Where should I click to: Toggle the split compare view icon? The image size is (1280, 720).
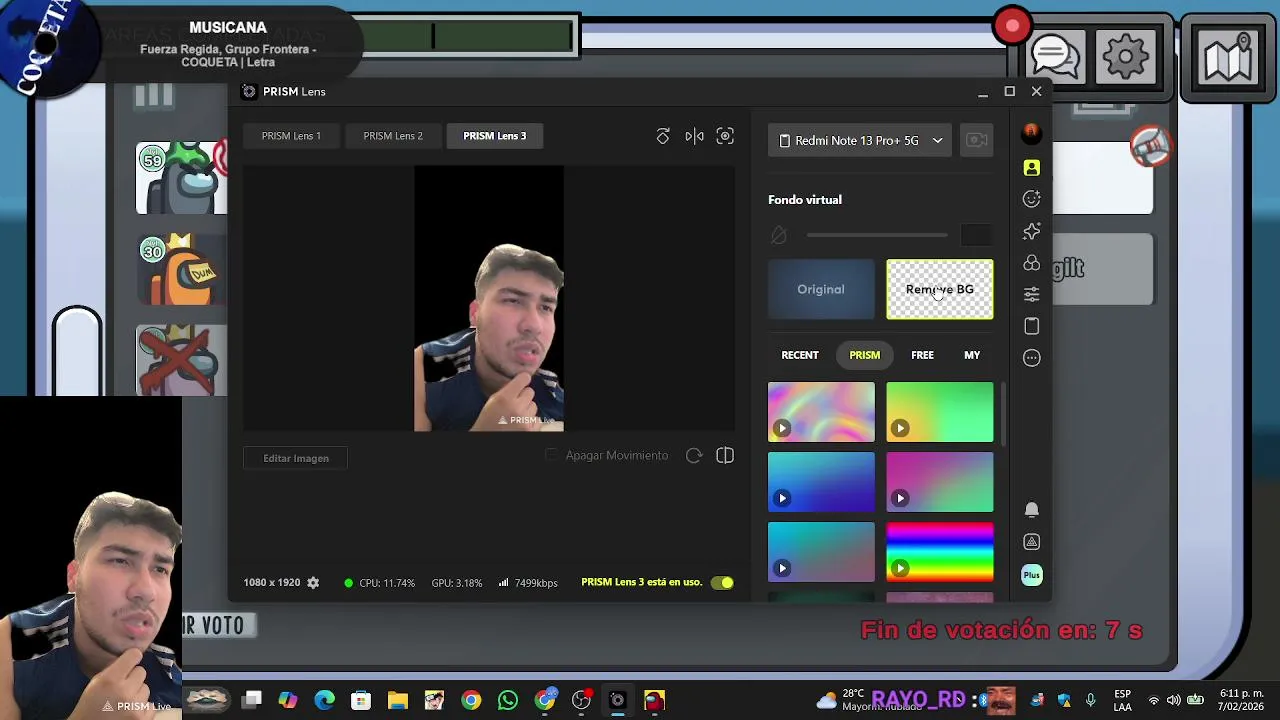coord(725,456)
